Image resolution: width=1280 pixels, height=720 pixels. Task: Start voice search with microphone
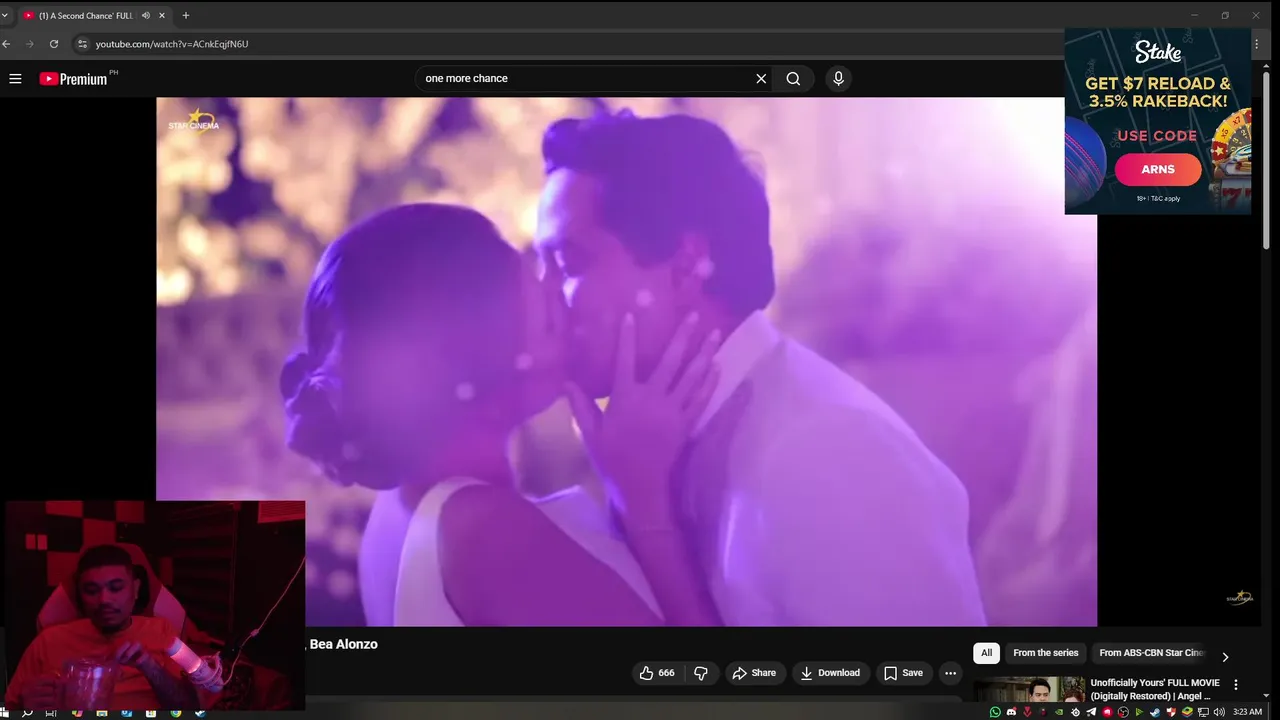[x=838, y=78]
